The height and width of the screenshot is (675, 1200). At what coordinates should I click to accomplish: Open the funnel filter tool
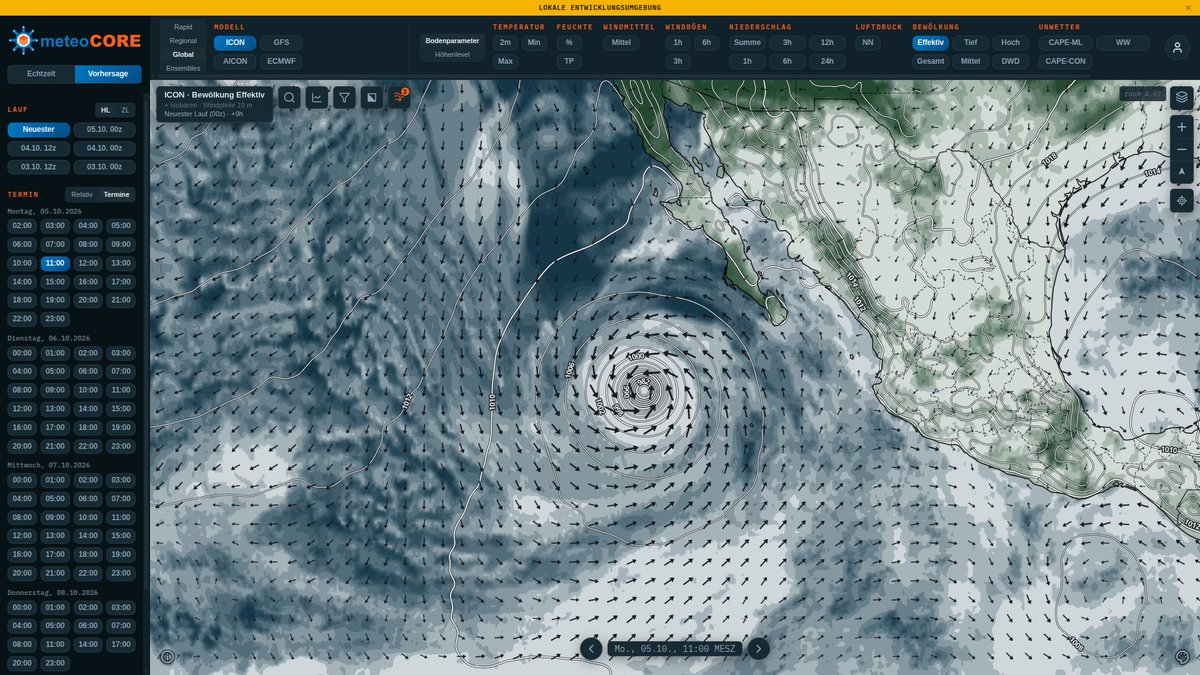344,97
